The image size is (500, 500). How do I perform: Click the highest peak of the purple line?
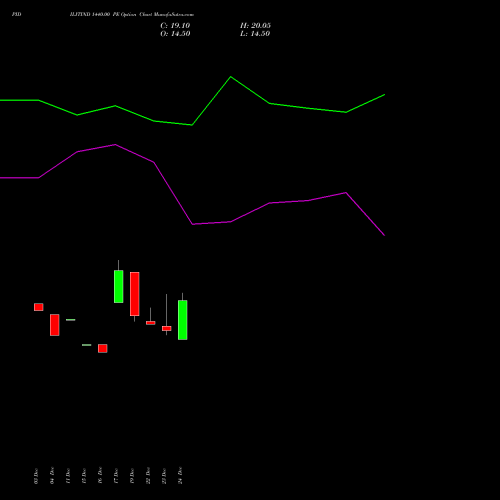click(115, 145)
